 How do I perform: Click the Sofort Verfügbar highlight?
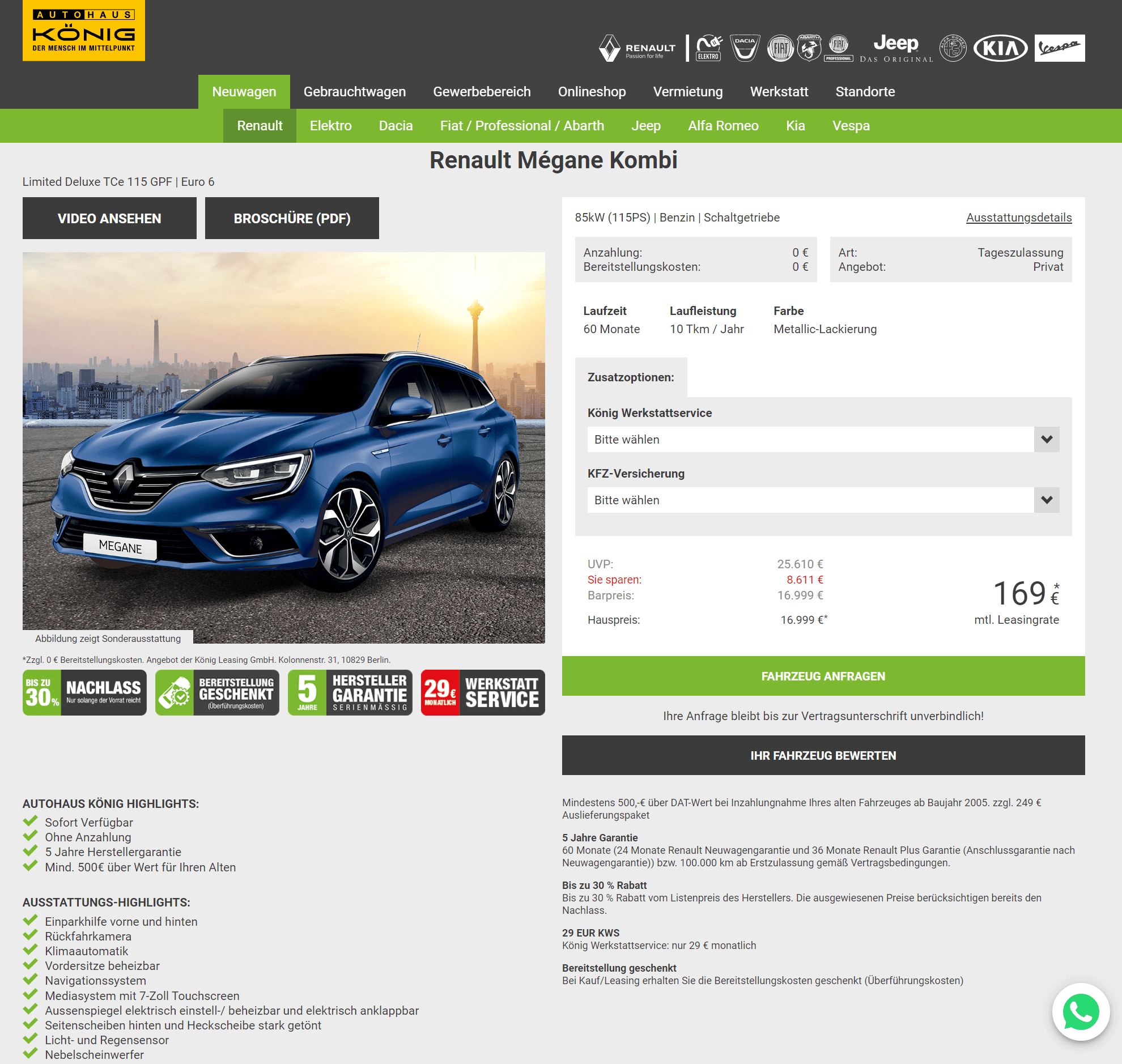(x=88, y=823)
